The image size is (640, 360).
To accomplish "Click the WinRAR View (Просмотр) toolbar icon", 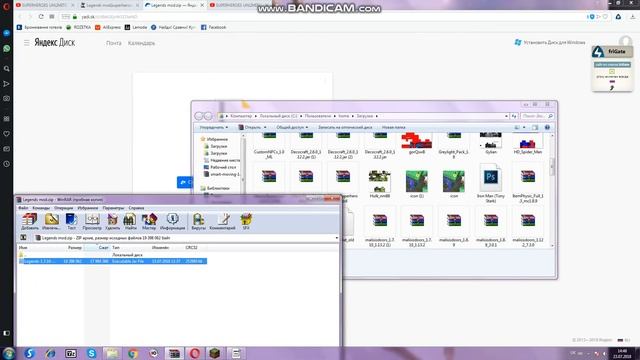I will pos(92,222).
